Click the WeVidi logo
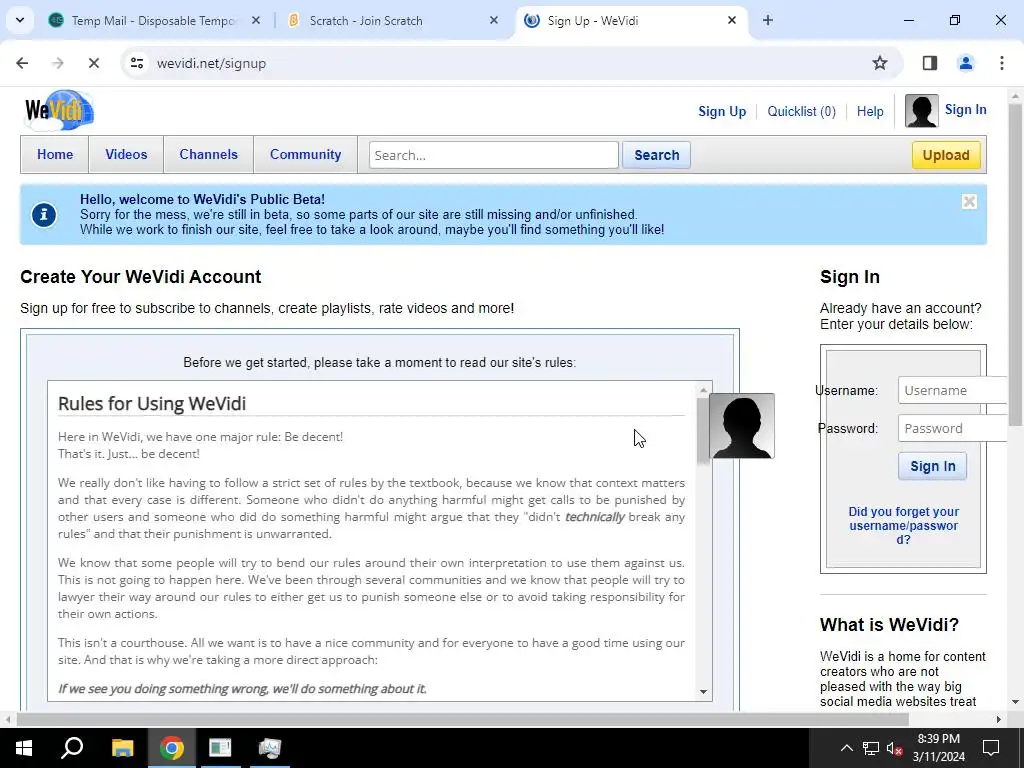Screen dimensions: 1024x768 (59, 110)
